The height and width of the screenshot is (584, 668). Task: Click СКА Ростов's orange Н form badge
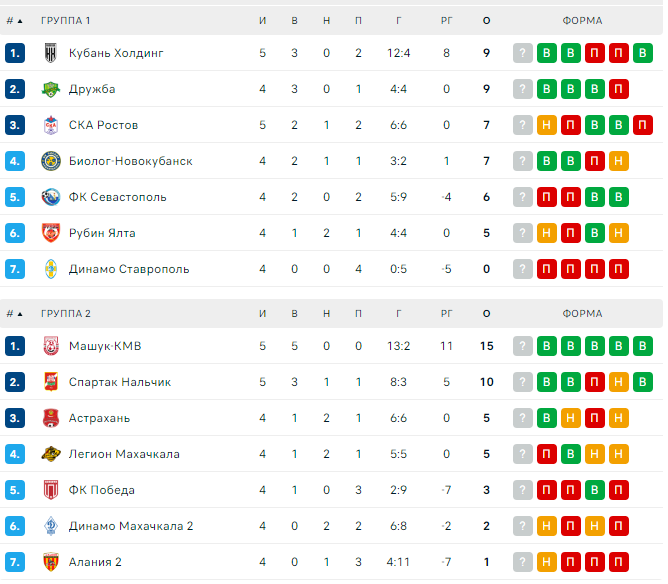(547, 125)
